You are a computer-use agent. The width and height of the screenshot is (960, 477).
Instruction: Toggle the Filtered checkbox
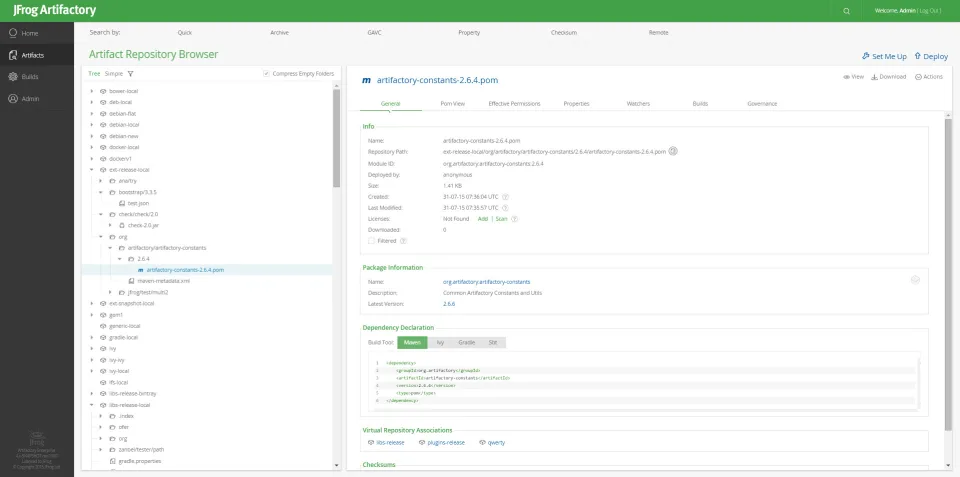coord(371,241)
